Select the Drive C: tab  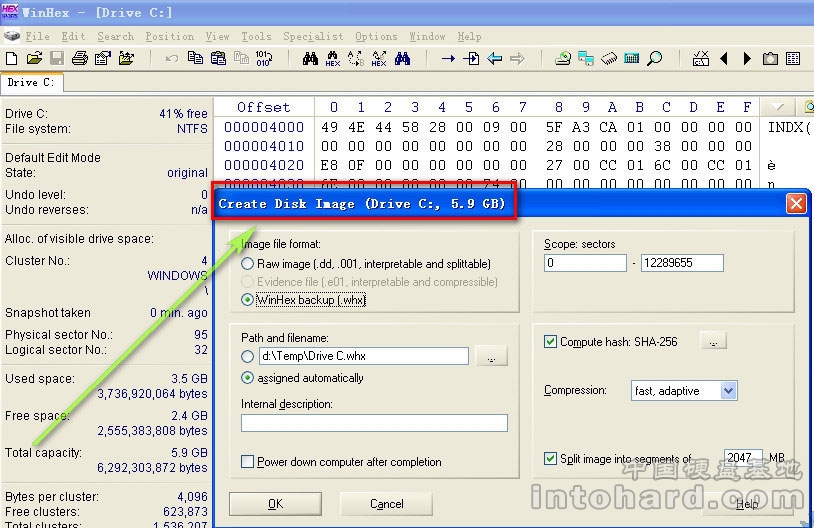click(x=31, y=83)
